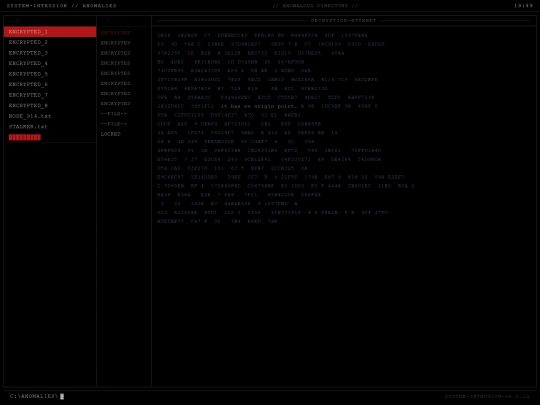Click the decoded phrase 'it has no origin point.'
This screenshot has width=540, height=405.
point(259,106)
